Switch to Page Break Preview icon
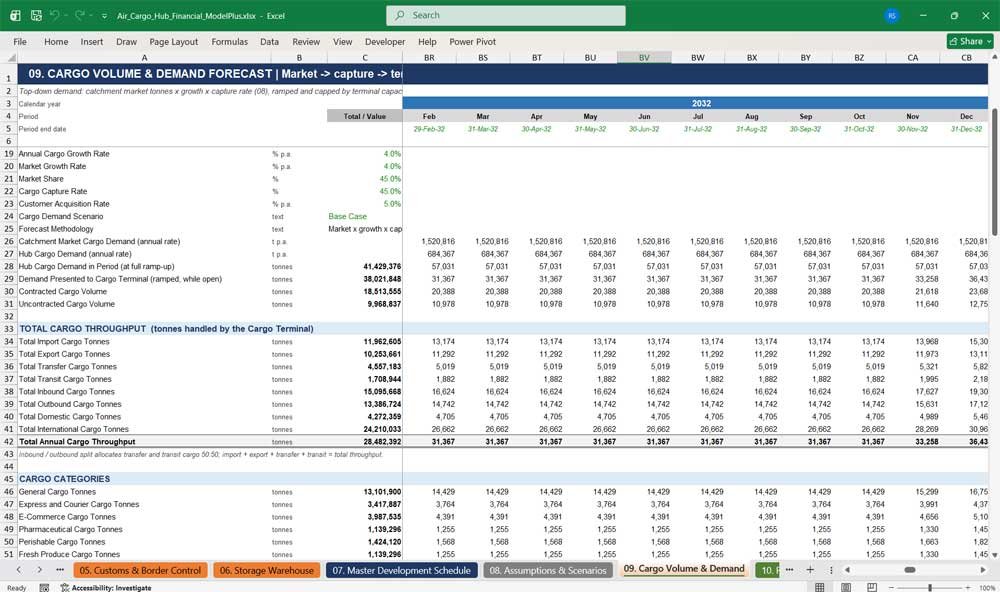Screen dimensions: 1000x592 click(871, 587)
